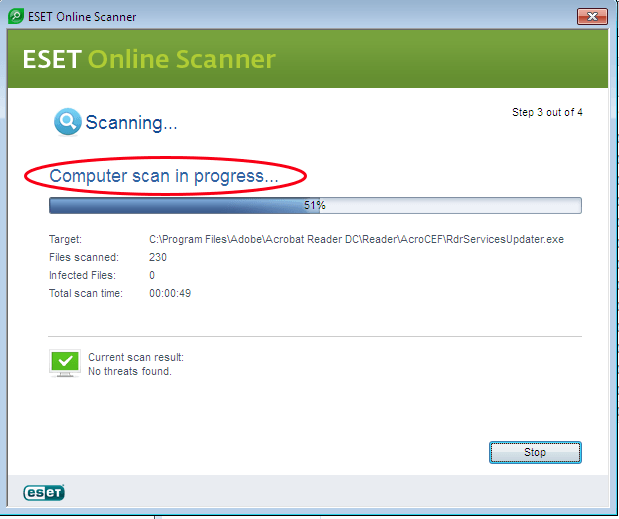The height and width of the screenshot is (519, 619).
Task: Click the 'No threats found.' text
Action: [x=129, y=371]
